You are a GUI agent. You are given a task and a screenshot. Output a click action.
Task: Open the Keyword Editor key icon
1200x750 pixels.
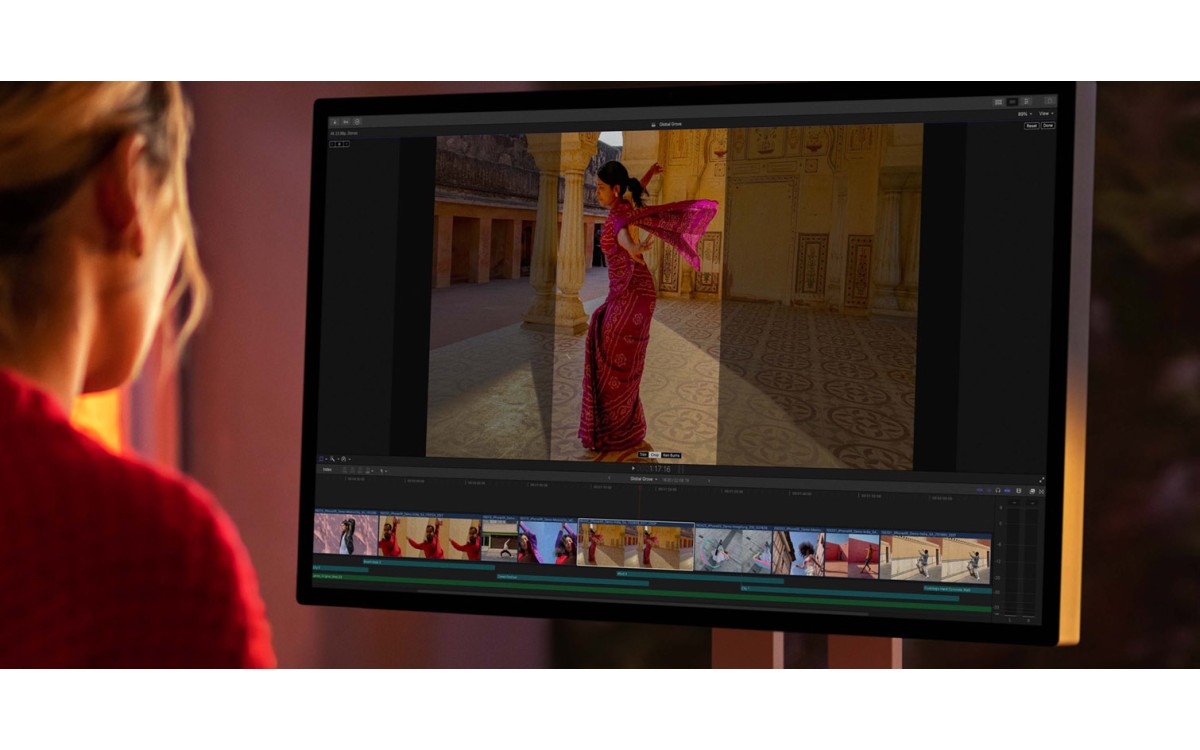pyautogui.click(x=346, y=122)
